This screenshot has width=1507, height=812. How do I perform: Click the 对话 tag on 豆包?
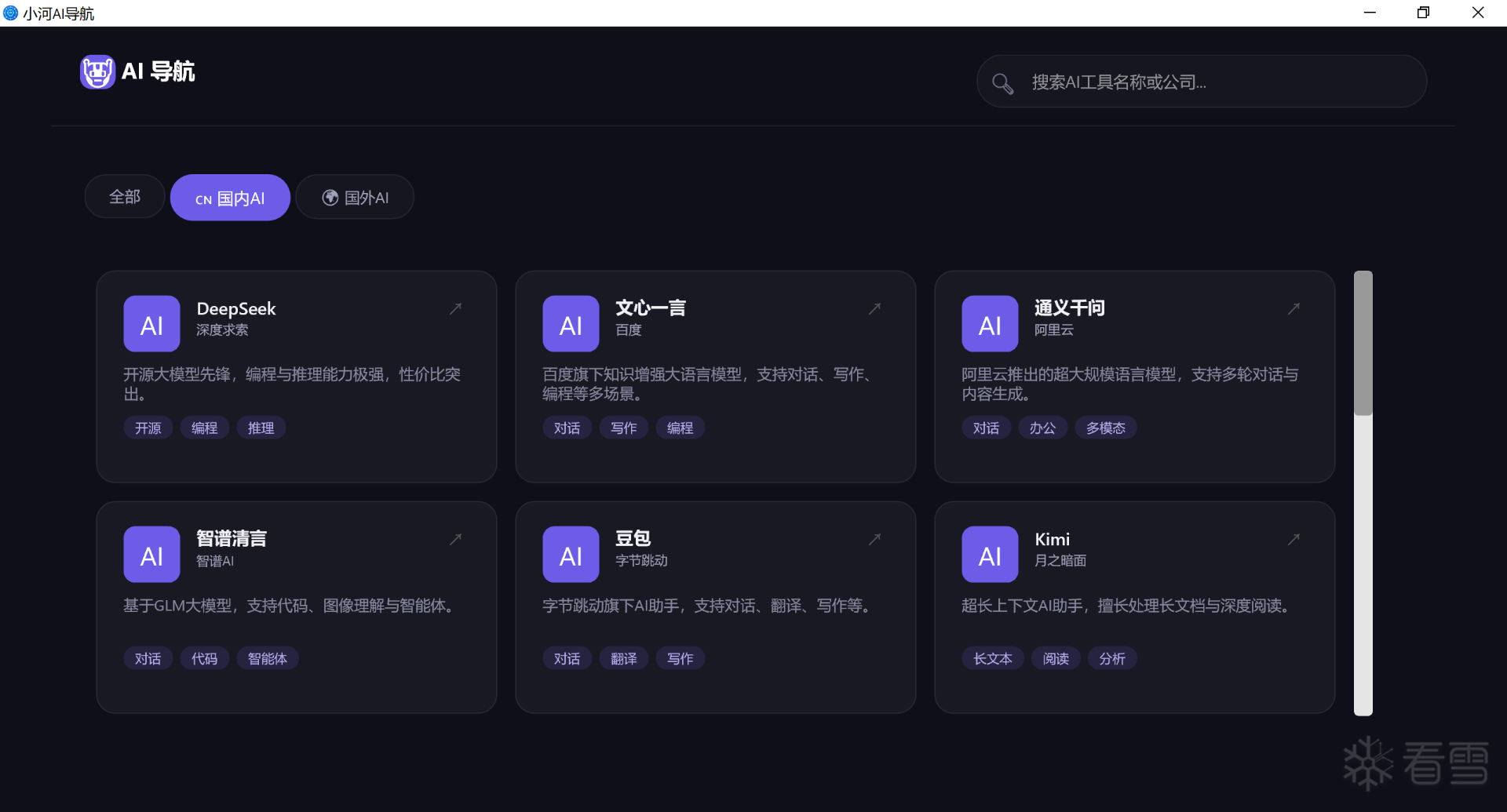tap(567, 658)
